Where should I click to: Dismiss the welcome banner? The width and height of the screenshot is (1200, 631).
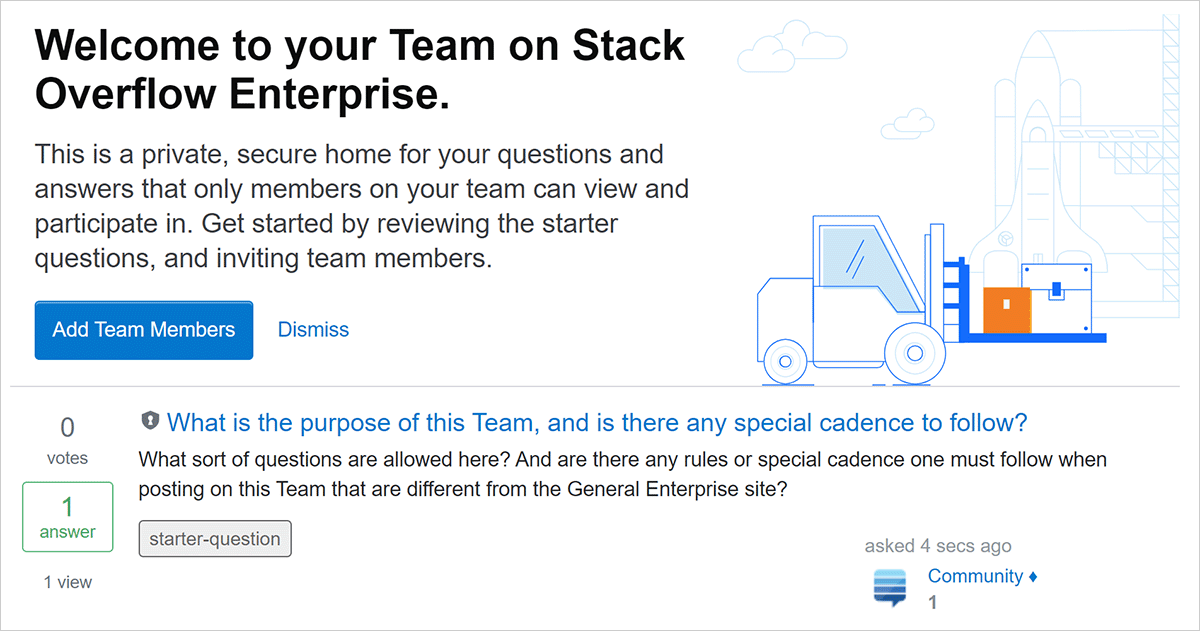(313, 330)
